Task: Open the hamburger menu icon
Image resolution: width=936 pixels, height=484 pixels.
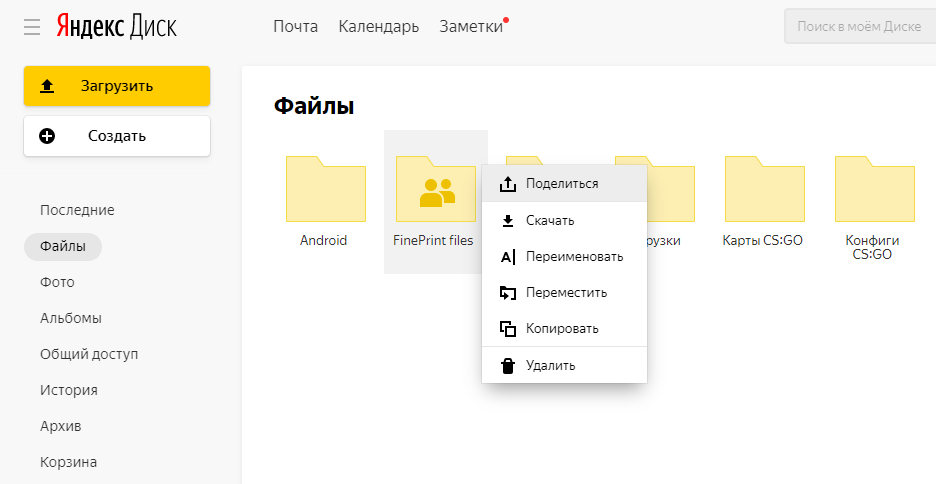Action: (32, 27)
